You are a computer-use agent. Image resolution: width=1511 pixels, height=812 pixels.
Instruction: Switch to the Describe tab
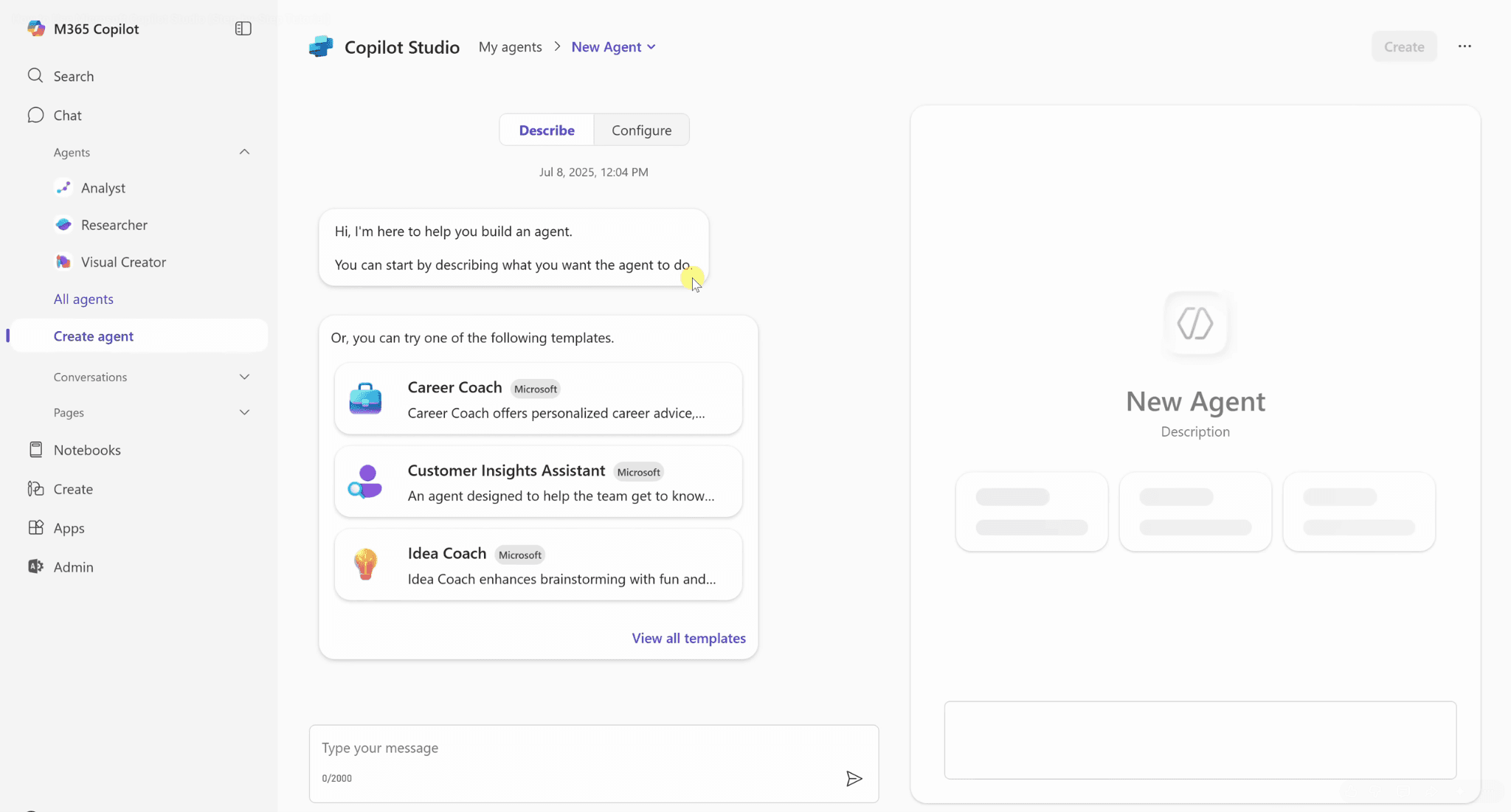point(547,130)
